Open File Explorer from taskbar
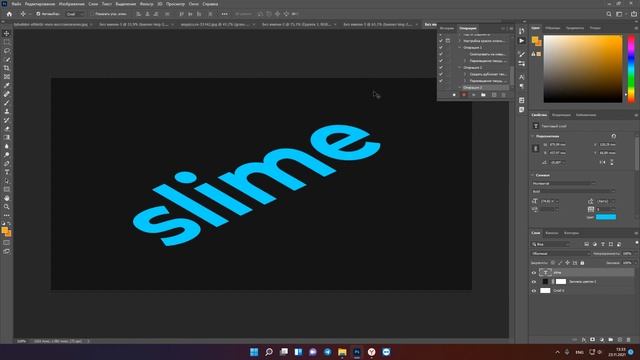The height and width of the screenshot is (360, 640). click(x=342, y=352)
